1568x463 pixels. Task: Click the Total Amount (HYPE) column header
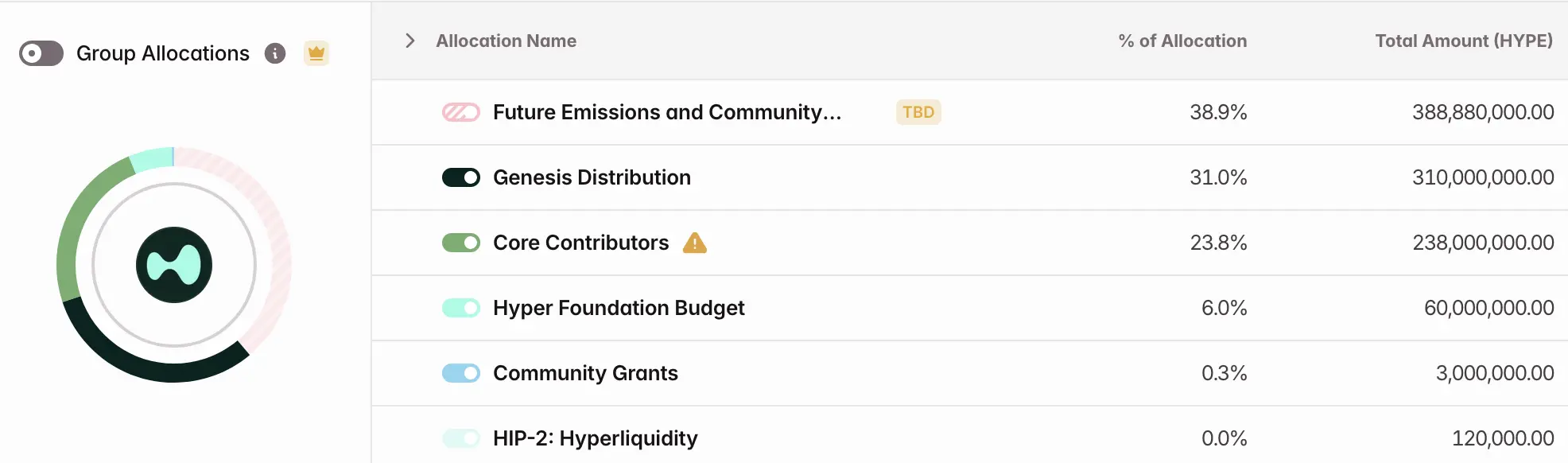(1463, 41)
